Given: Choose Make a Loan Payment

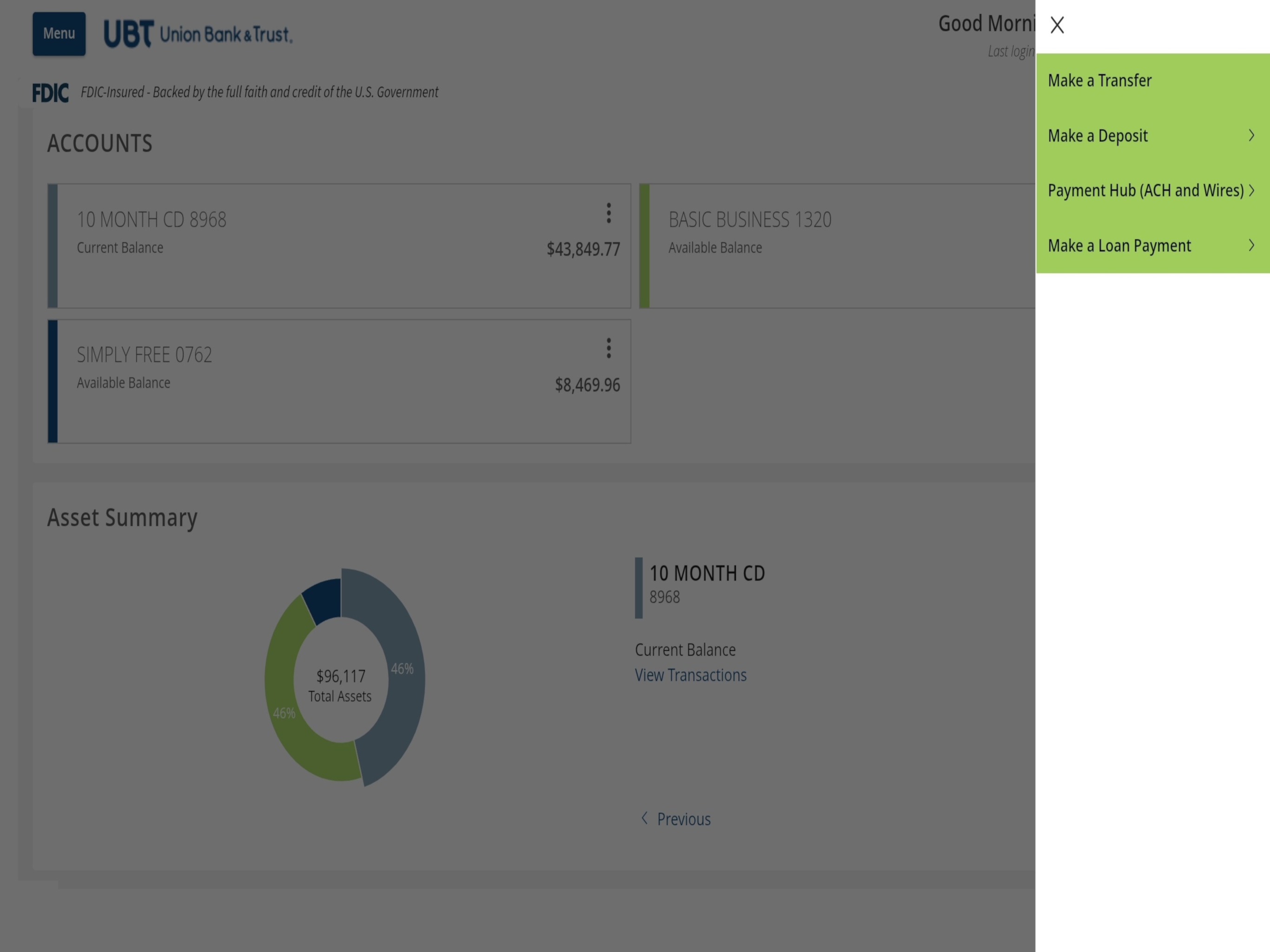Looking at the screenshot, I should (1153, 246).
